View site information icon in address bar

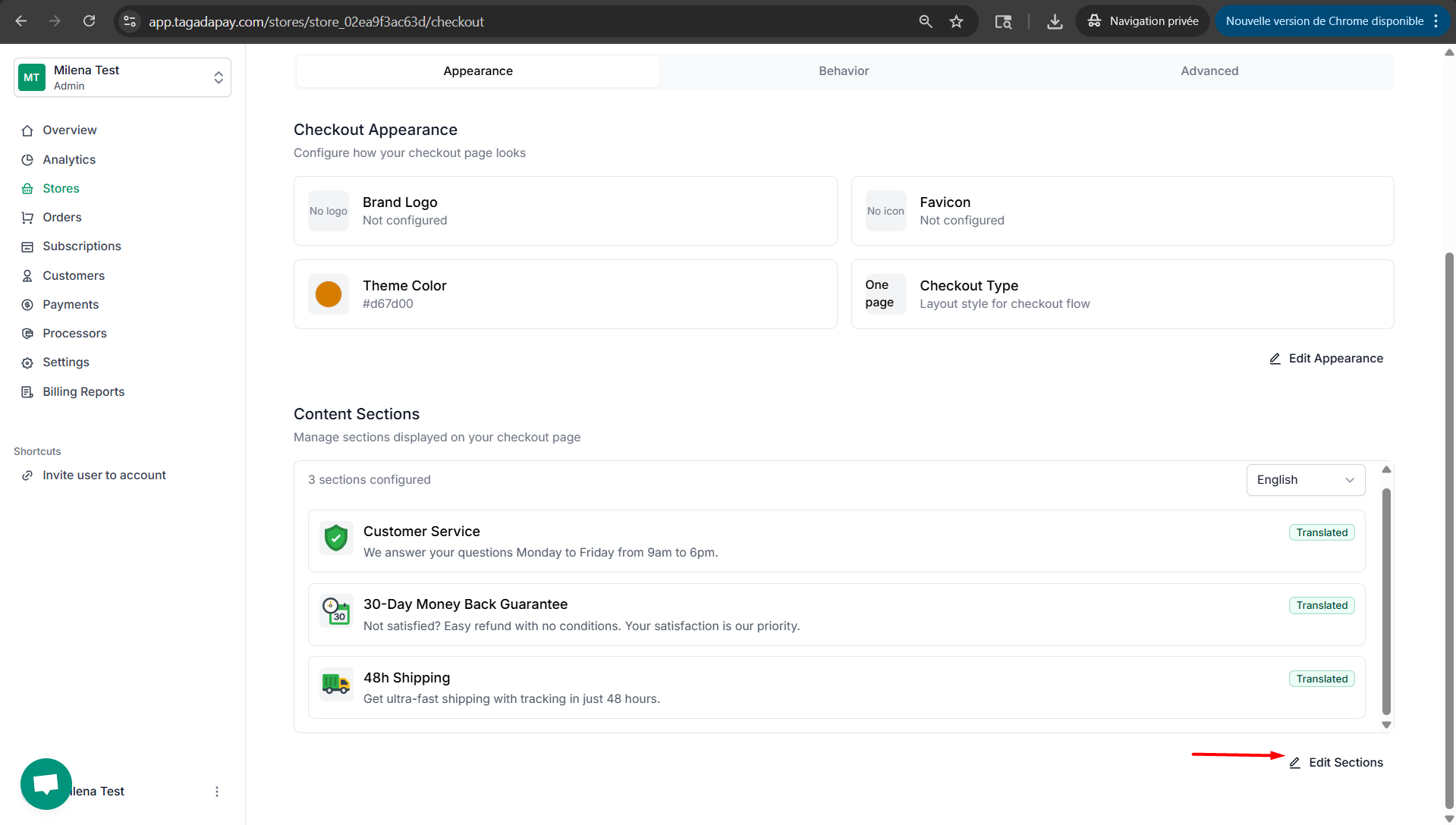pyautogui.click(x=131, y=21)
